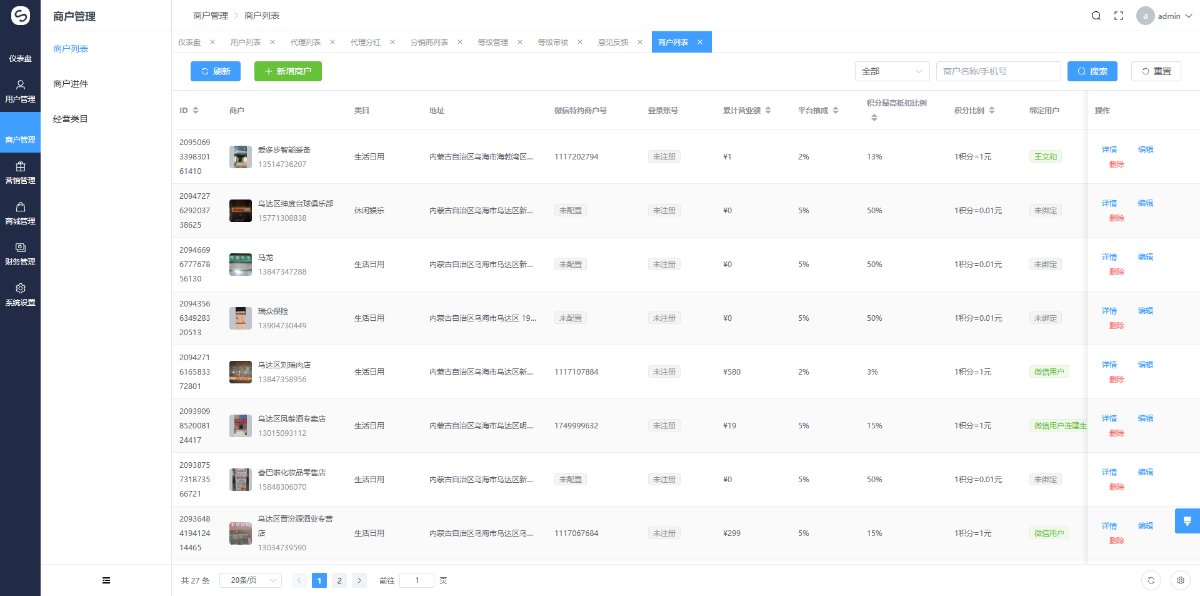Expand the admin user menu arrow
This screenshot has height=596, width=1200.
click(x=1188, y=17)
